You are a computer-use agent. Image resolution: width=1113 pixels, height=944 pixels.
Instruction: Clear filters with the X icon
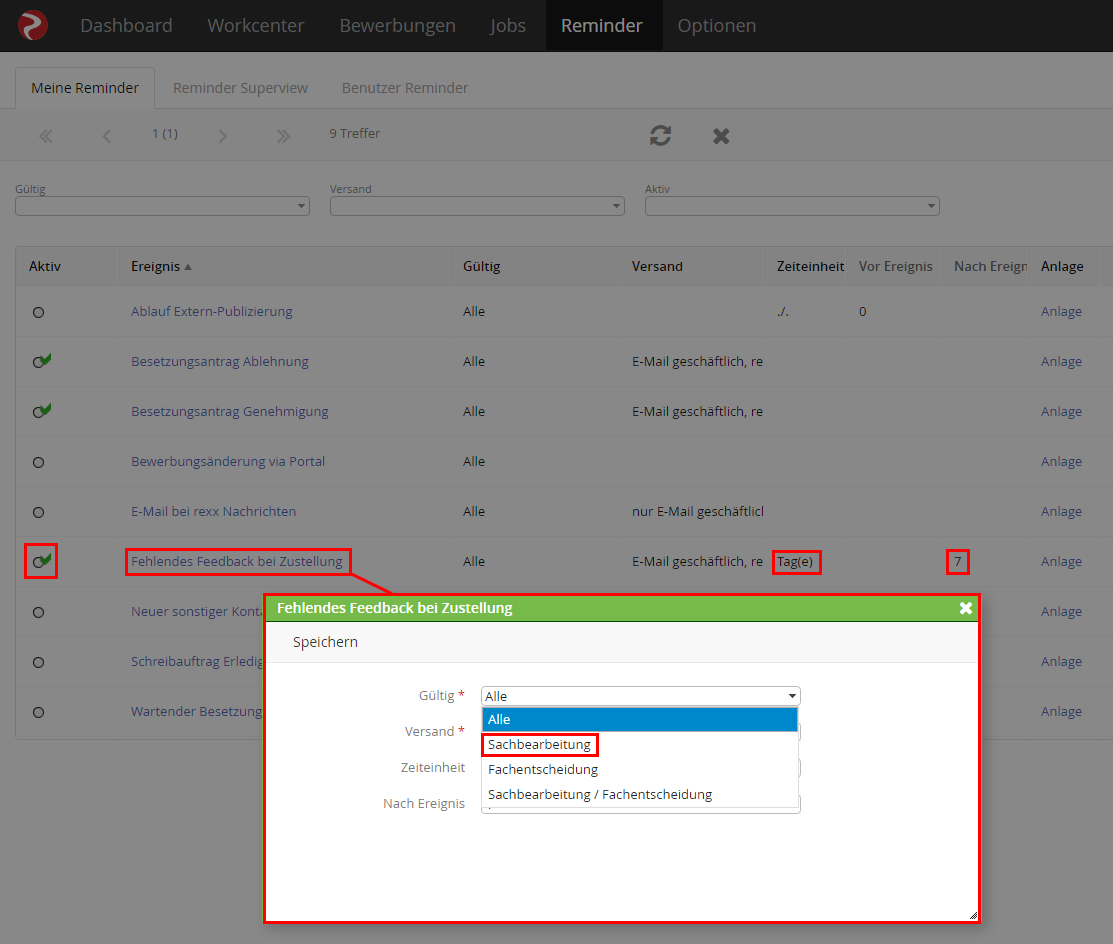(721, 136)
